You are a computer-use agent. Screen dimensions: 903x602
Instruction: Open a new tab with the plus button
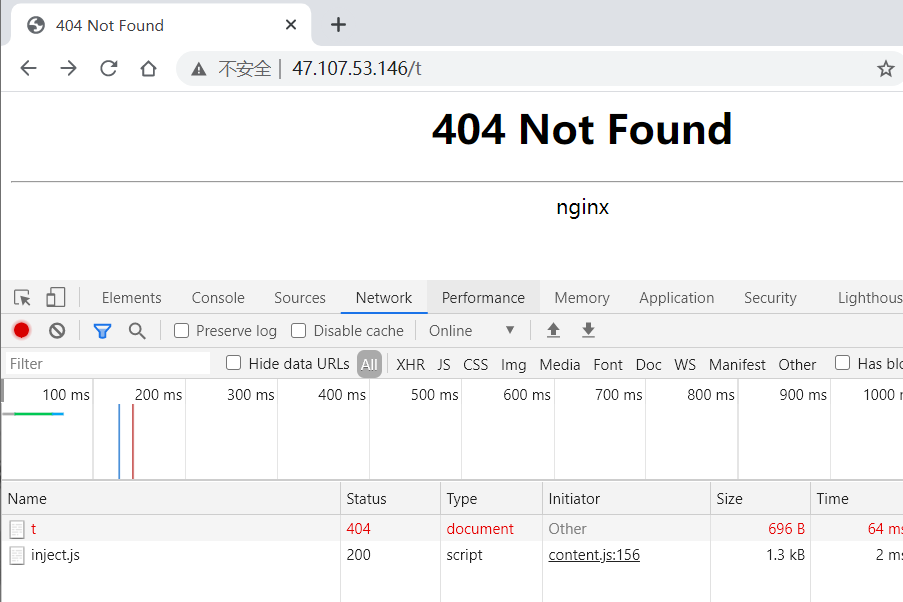coord(339,25)
